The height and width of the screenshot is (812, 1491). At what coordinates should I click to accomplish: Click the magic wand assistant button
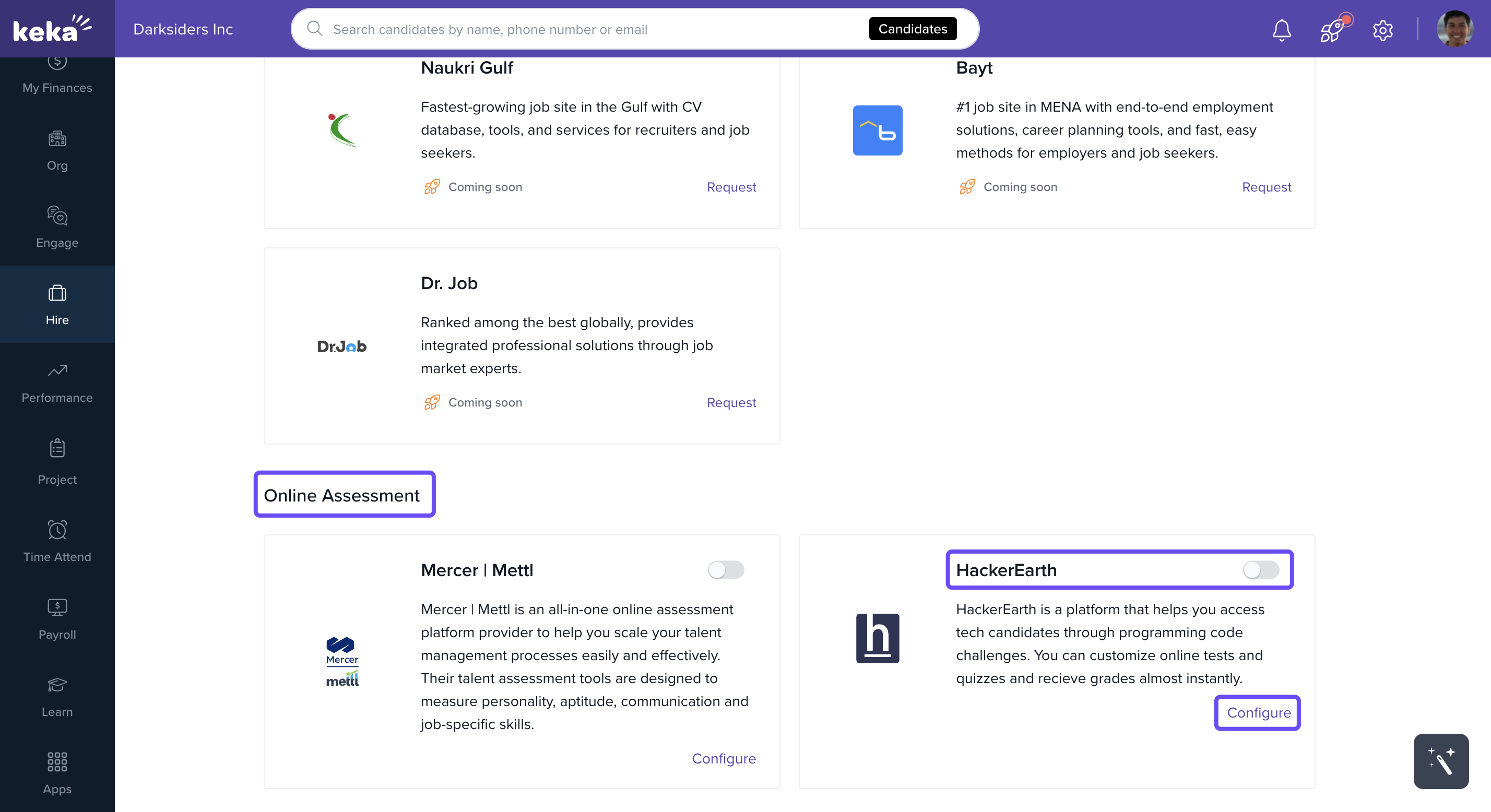pyautogui.click(x=1440, y=760)
